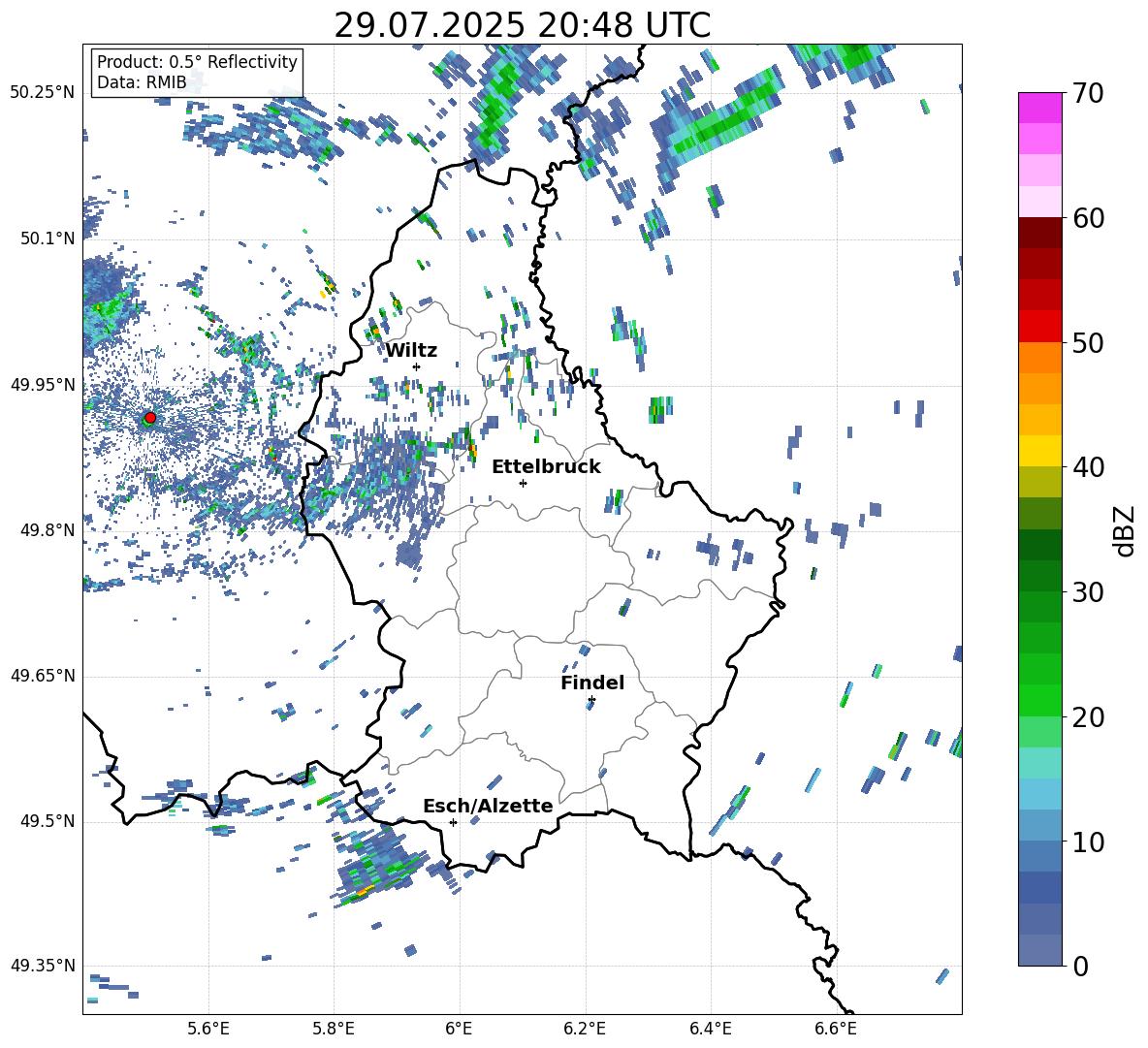Click the long green rain band in the northeast
1148x1048 pixels.
(723, 117)
